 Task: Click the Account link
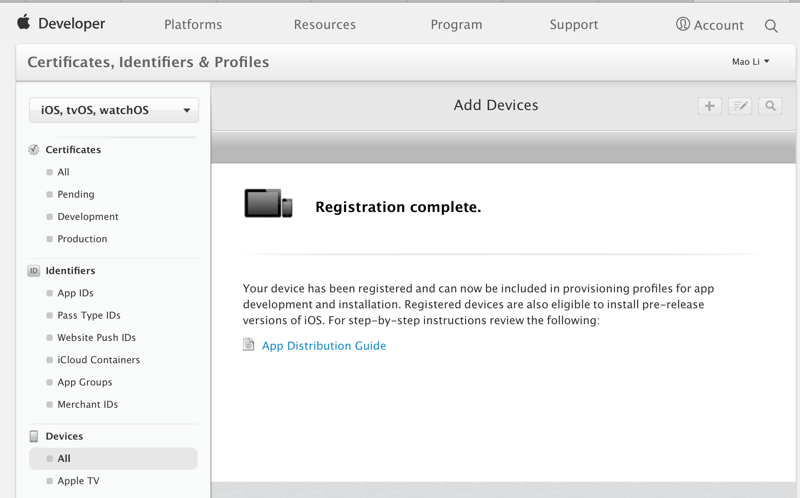710,25
